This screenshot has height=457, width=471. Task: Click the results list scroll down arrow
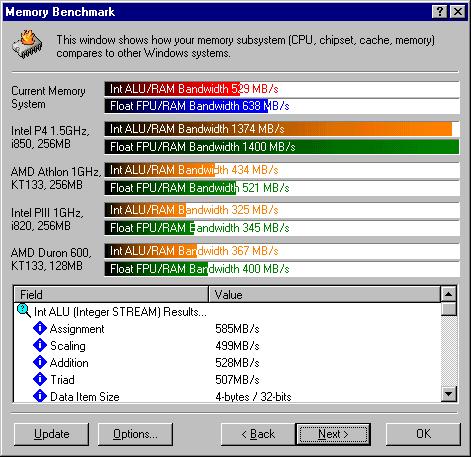tap(449, 394)
